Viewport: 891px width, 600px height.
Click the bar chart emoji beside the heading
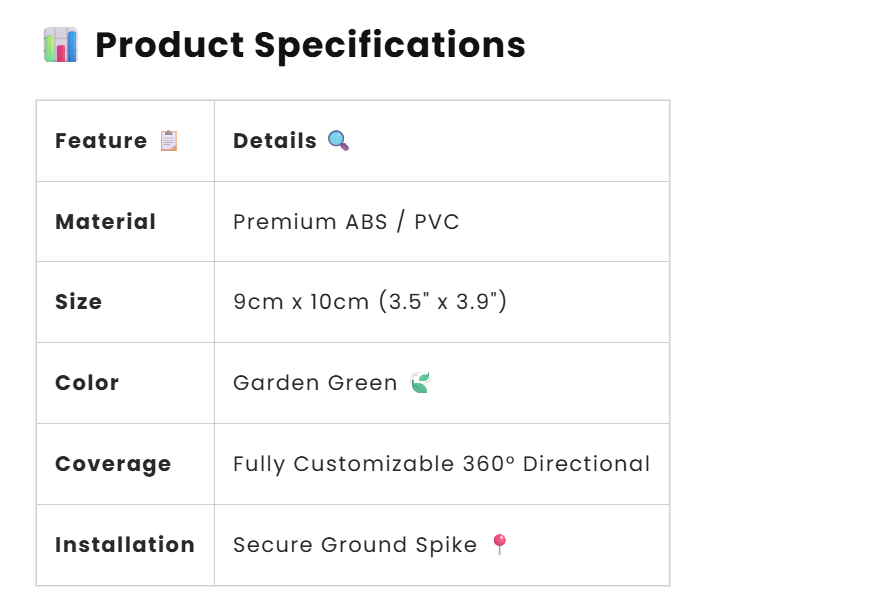[61, 45]
